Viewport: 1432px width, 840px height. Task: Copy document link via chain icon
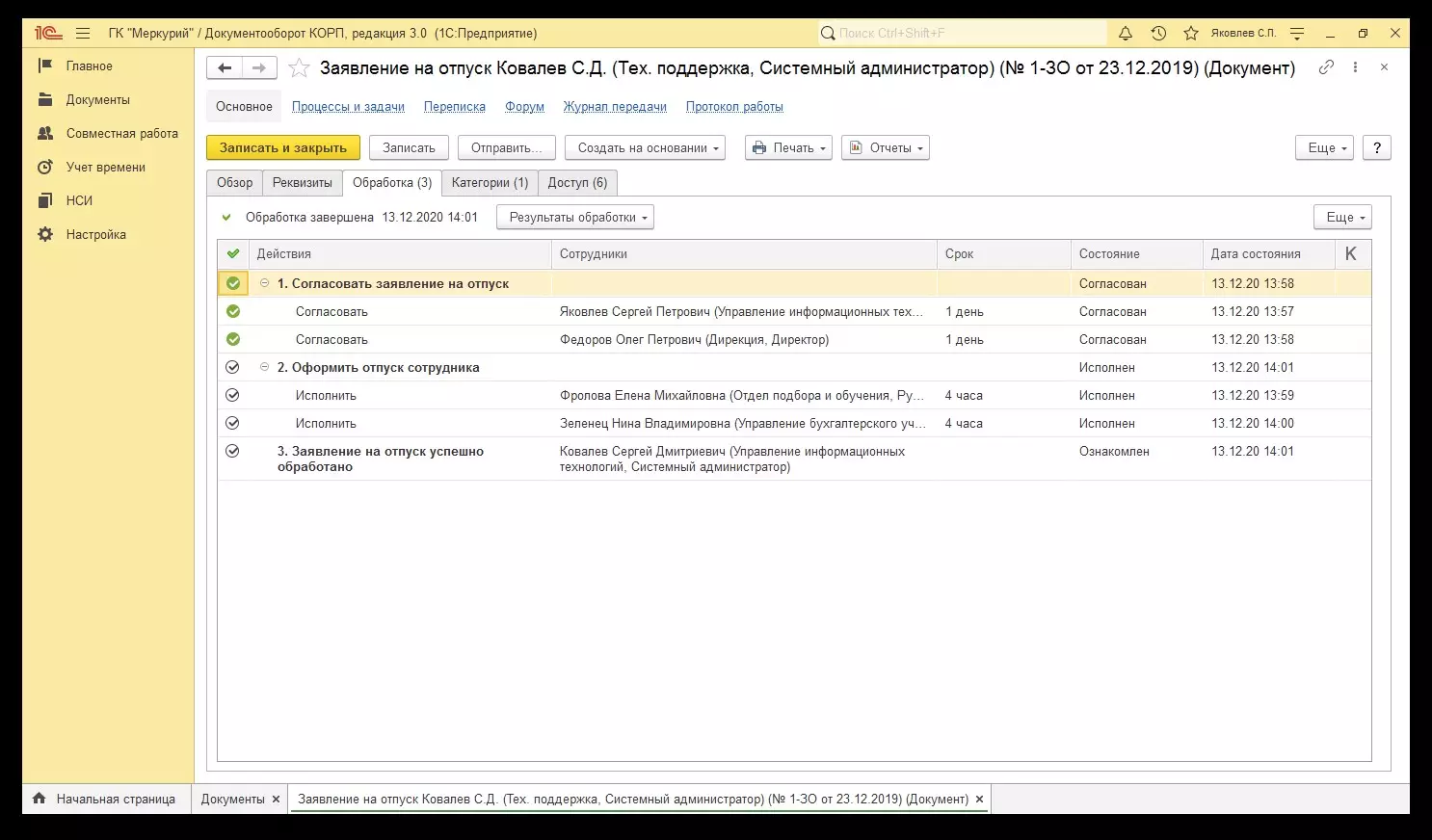click(x=1326, y=67)
